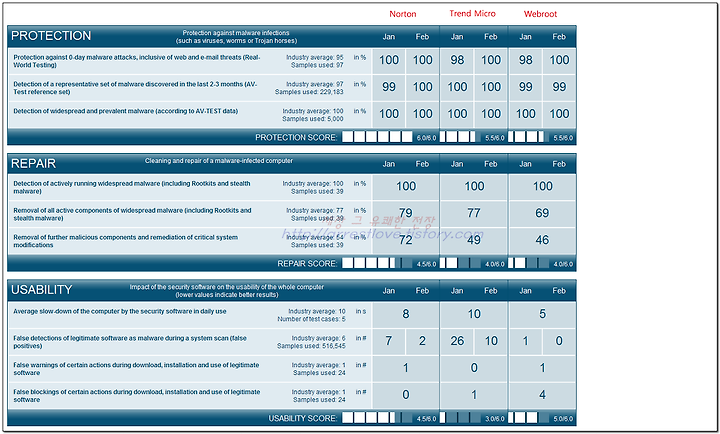This screenshot has width=720, height=434.
Task: Click Trend Micro's 49 remediation value
Action: [473, 240]
